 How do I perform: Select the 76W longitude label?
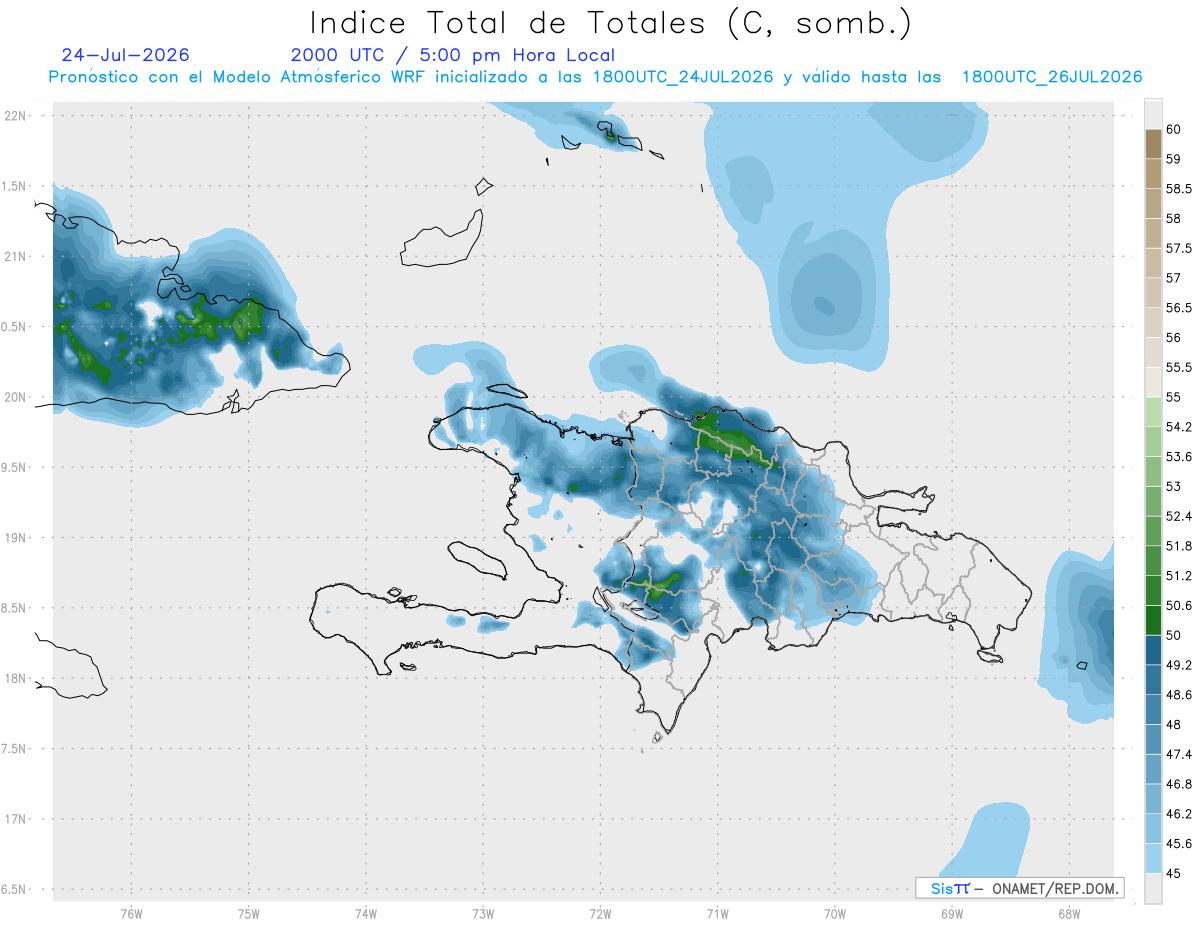[131, 913]
